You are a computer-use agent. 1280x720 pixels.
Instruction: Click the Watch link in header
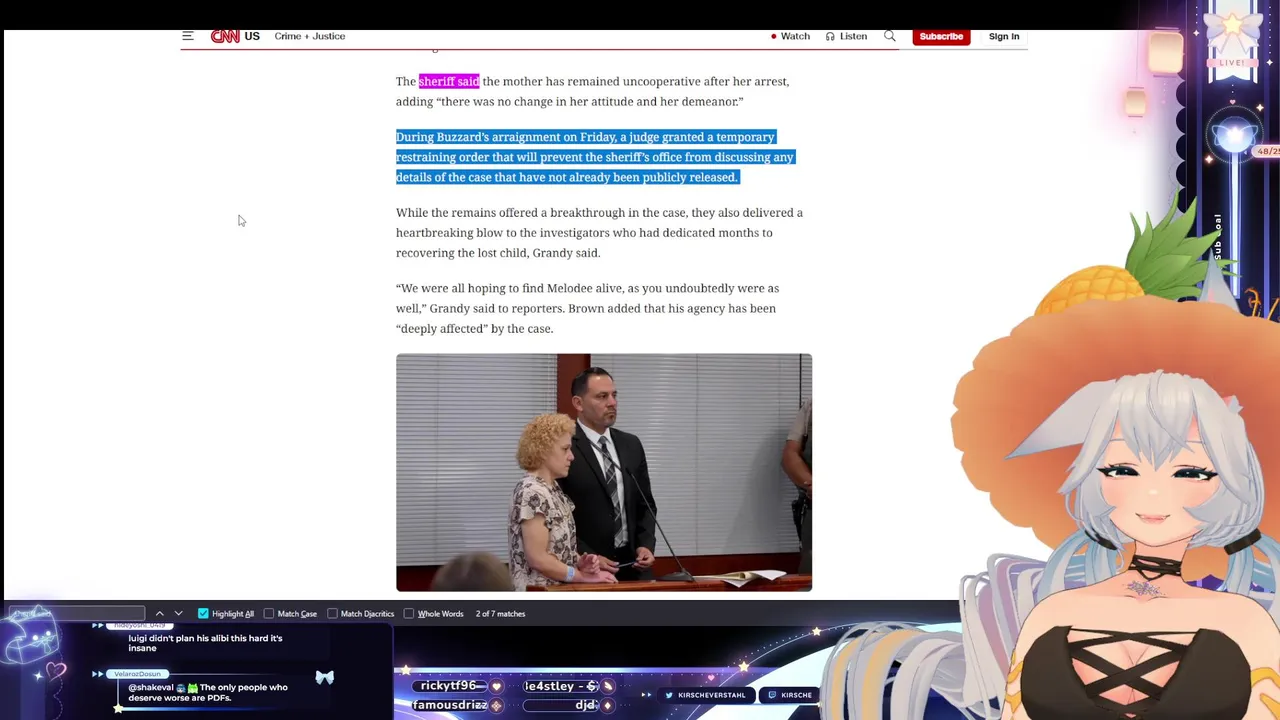point(790,36)
